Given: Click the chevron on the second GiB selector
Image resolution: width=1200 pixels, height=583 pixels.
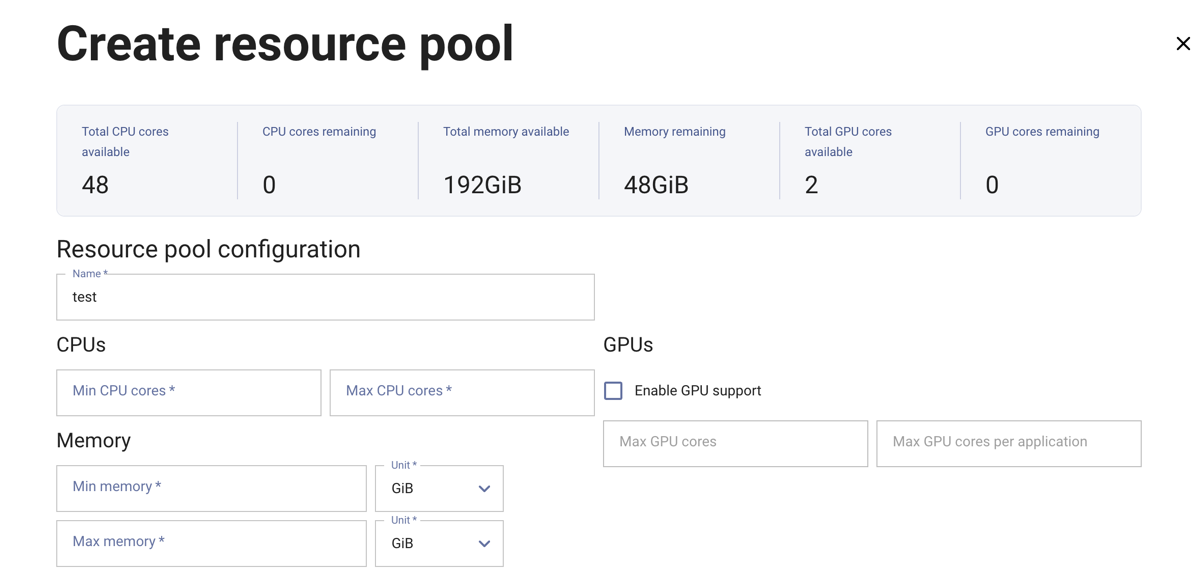Looking at the screenshot, I should coord(483,543).
